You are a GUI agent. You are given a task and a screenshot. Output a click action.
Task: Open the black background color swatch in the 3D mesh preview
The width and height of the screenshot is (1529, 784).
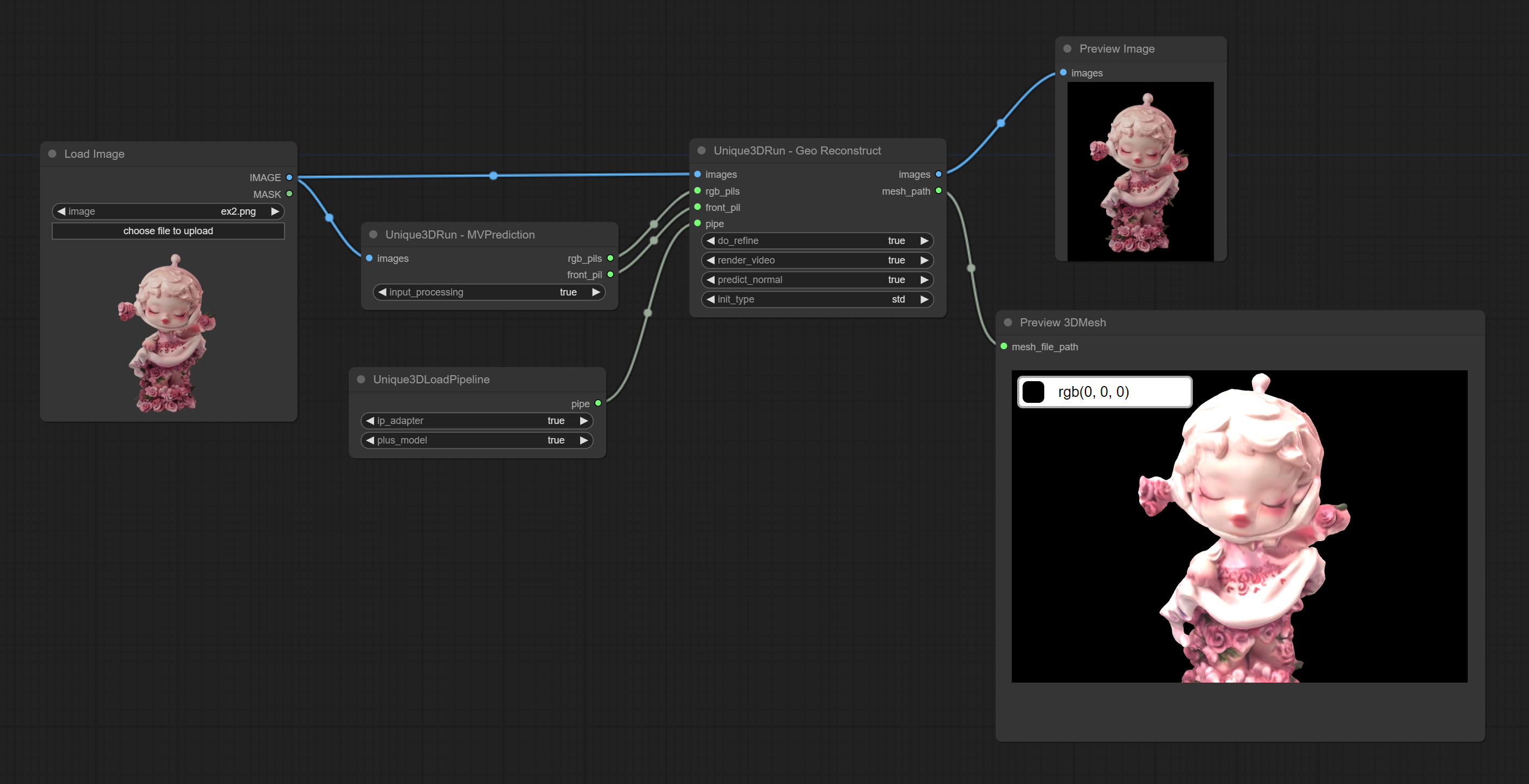click(x=1033, y=391)
